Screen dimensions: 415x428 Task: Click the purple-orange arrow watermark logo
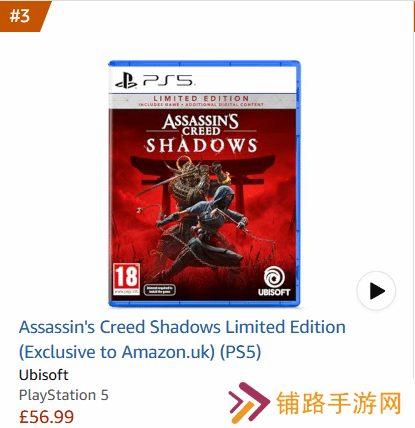[249, 403]
